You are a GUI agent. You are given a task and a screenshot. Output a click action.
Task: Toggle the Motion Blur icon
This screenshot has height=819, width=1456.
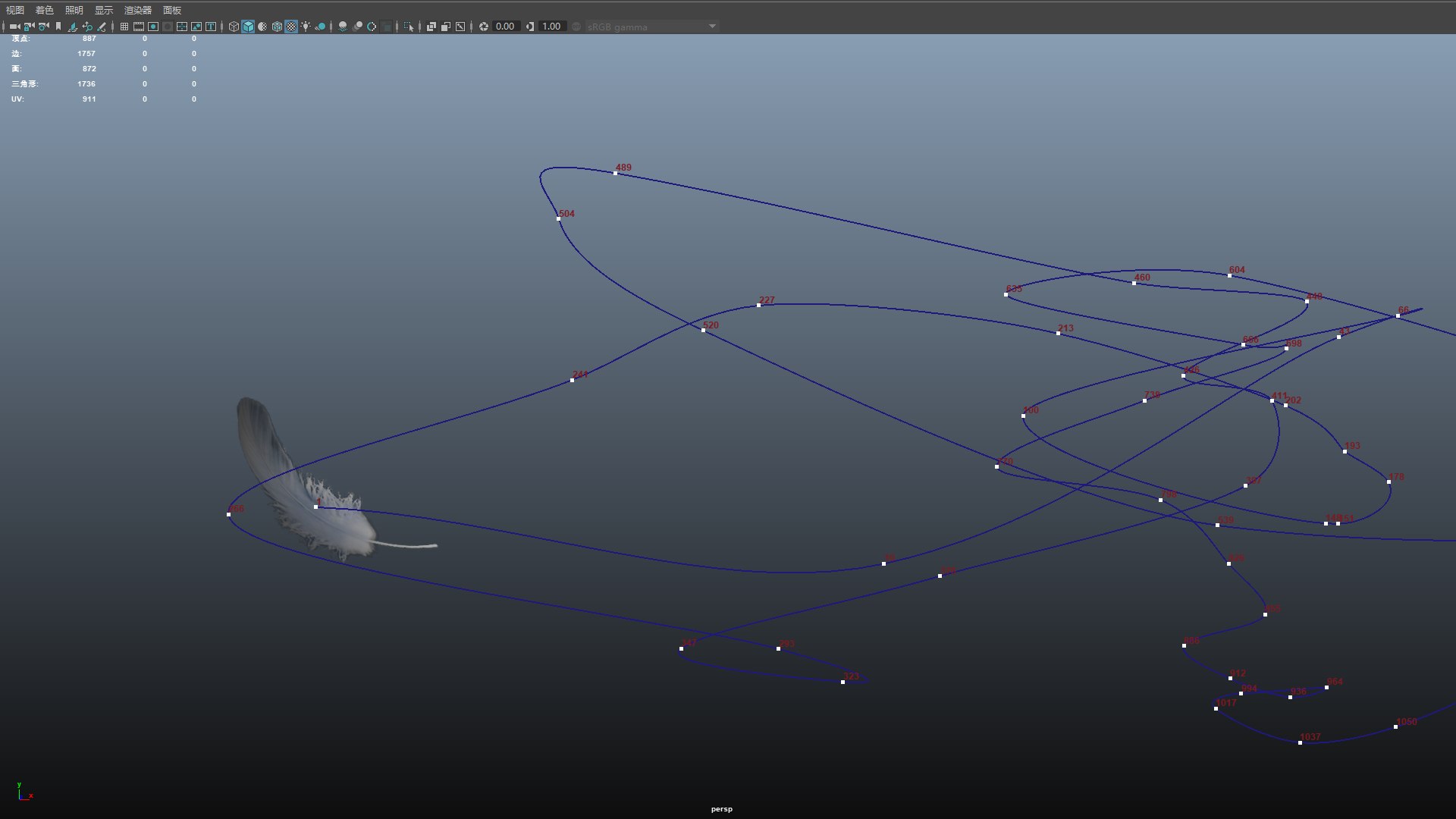coord(357,27)
